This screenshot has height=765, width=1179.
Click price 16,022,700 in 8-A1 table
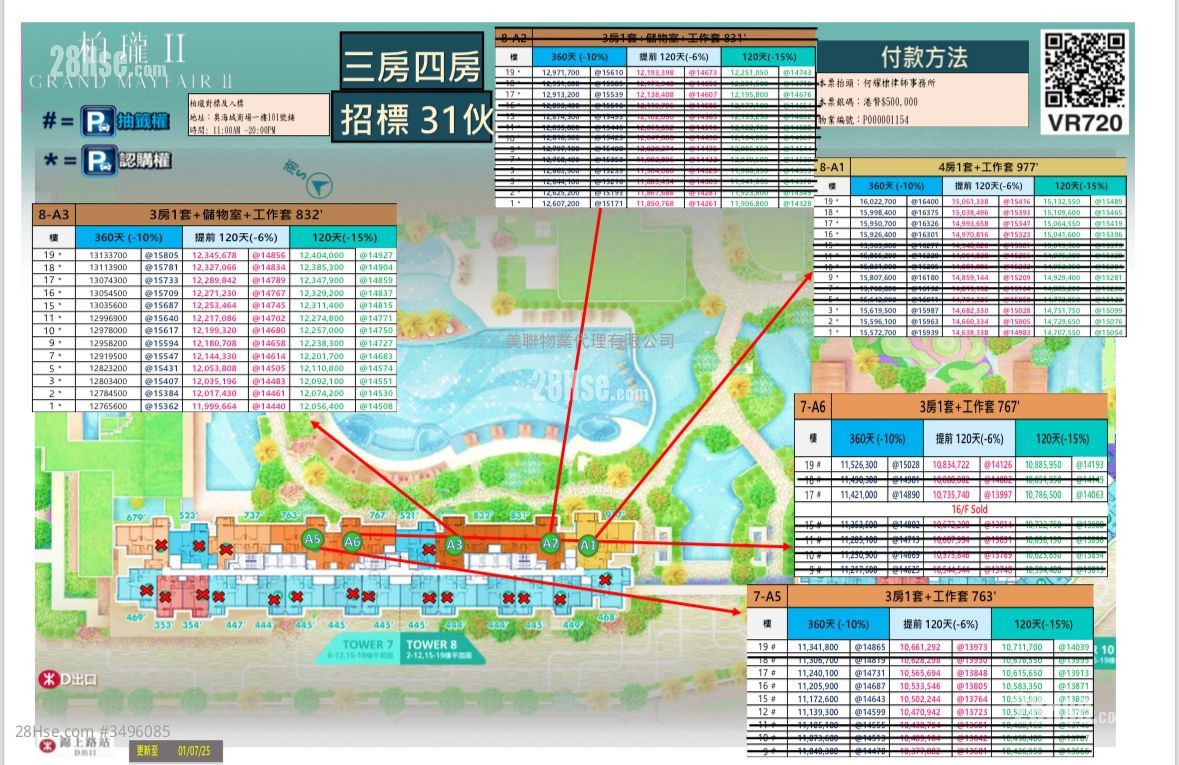pos(877,202)
